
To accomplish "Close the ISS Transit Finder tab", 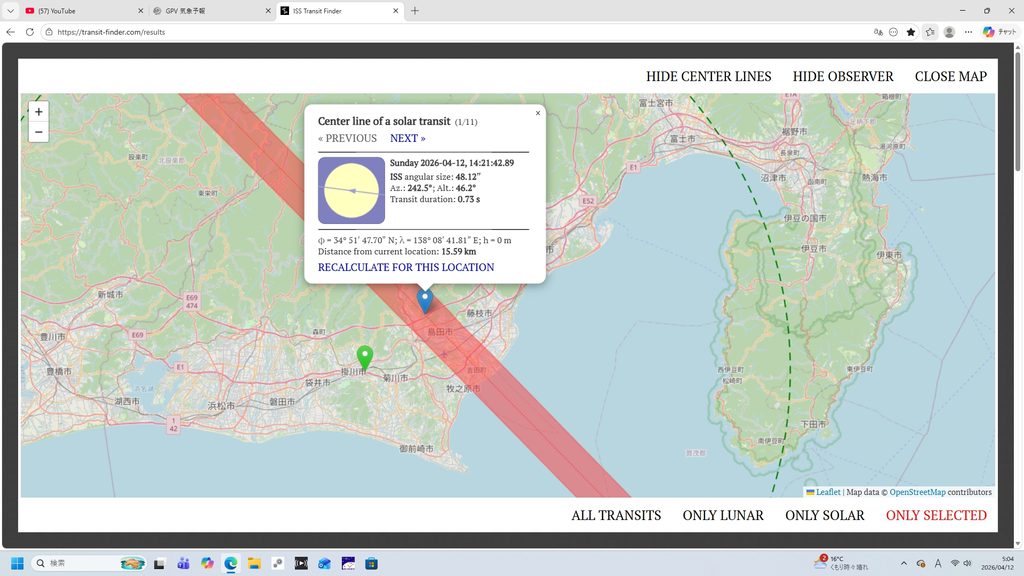I will tap(396, 10).
